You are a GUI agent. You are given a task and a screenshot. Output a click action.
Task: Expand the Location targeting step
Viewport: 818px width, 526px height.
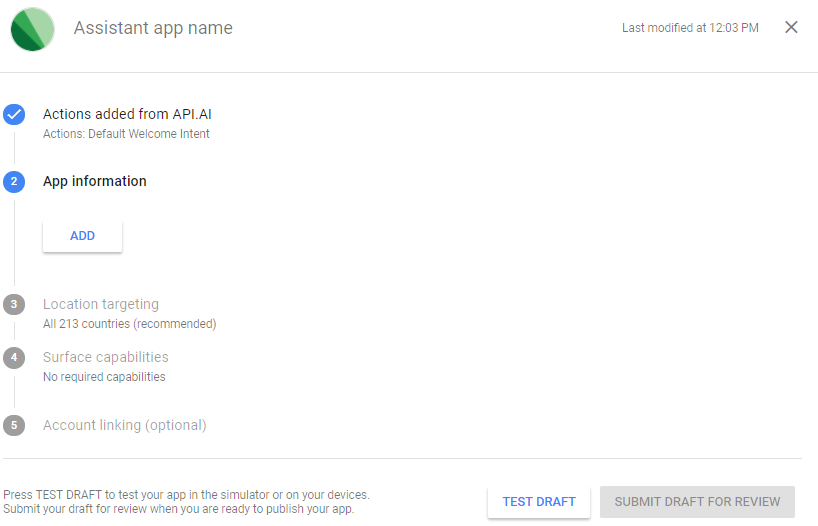[x=101, y=304]
